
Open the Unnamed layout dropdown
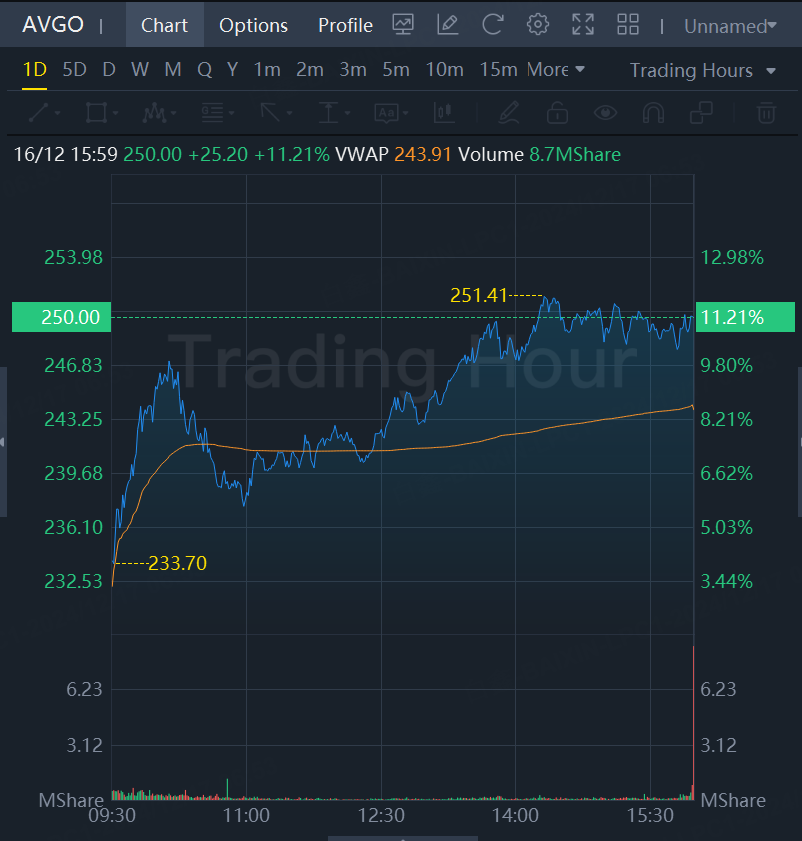730,26
